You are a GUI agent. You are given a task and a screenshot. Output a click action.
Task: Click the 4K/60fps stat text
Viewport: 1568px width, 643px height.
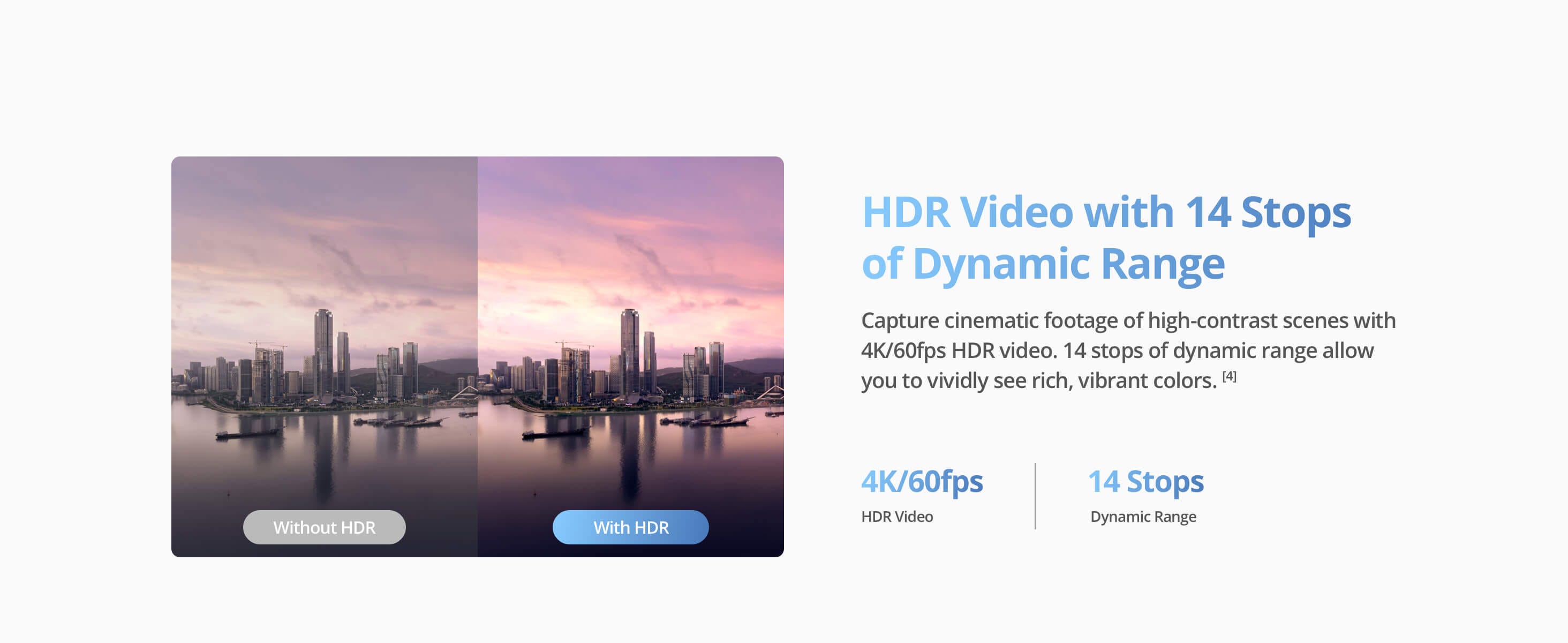(x=921, y=482)
